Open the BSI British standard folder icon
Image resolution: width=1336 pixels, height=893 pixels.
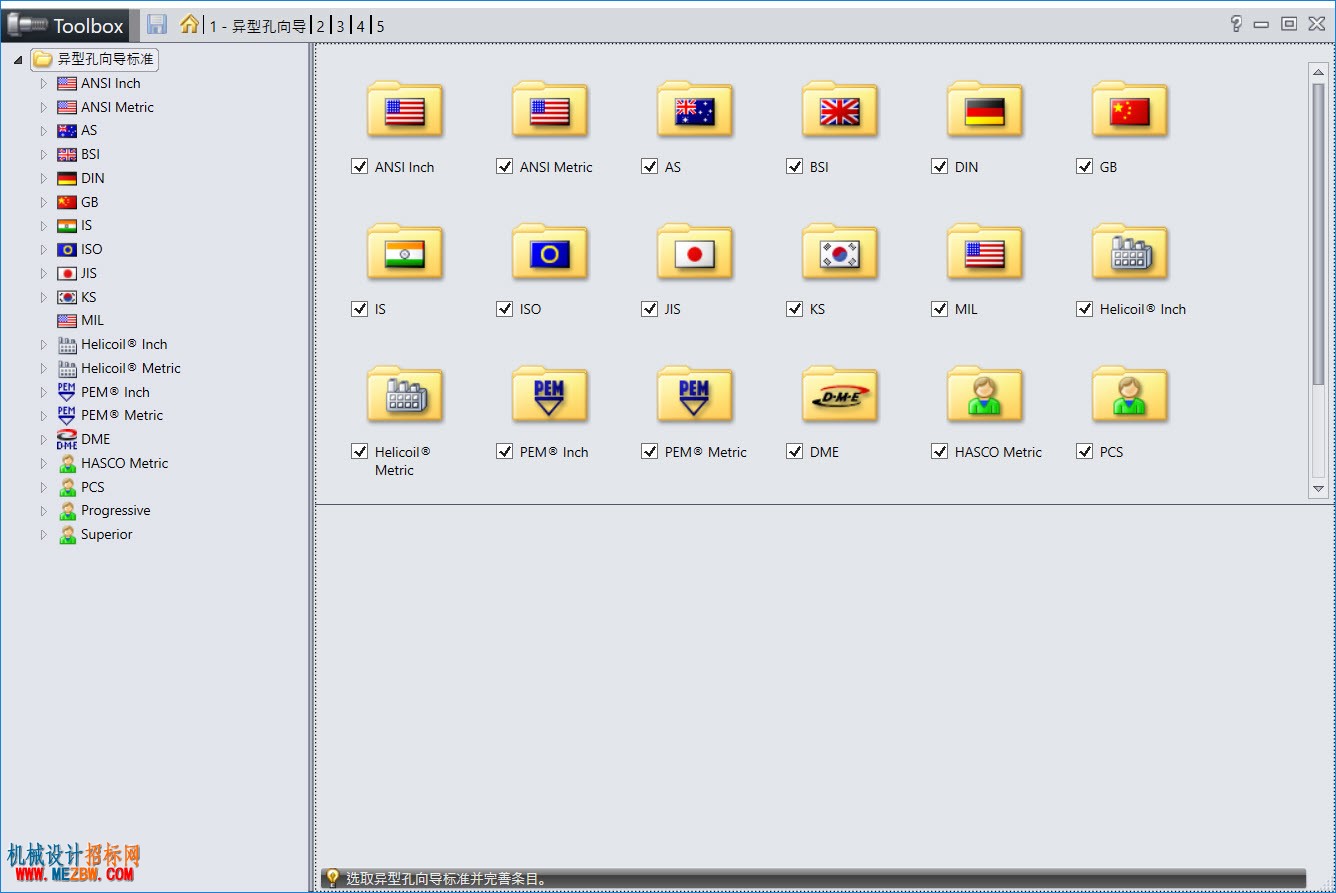click(840, 110)
